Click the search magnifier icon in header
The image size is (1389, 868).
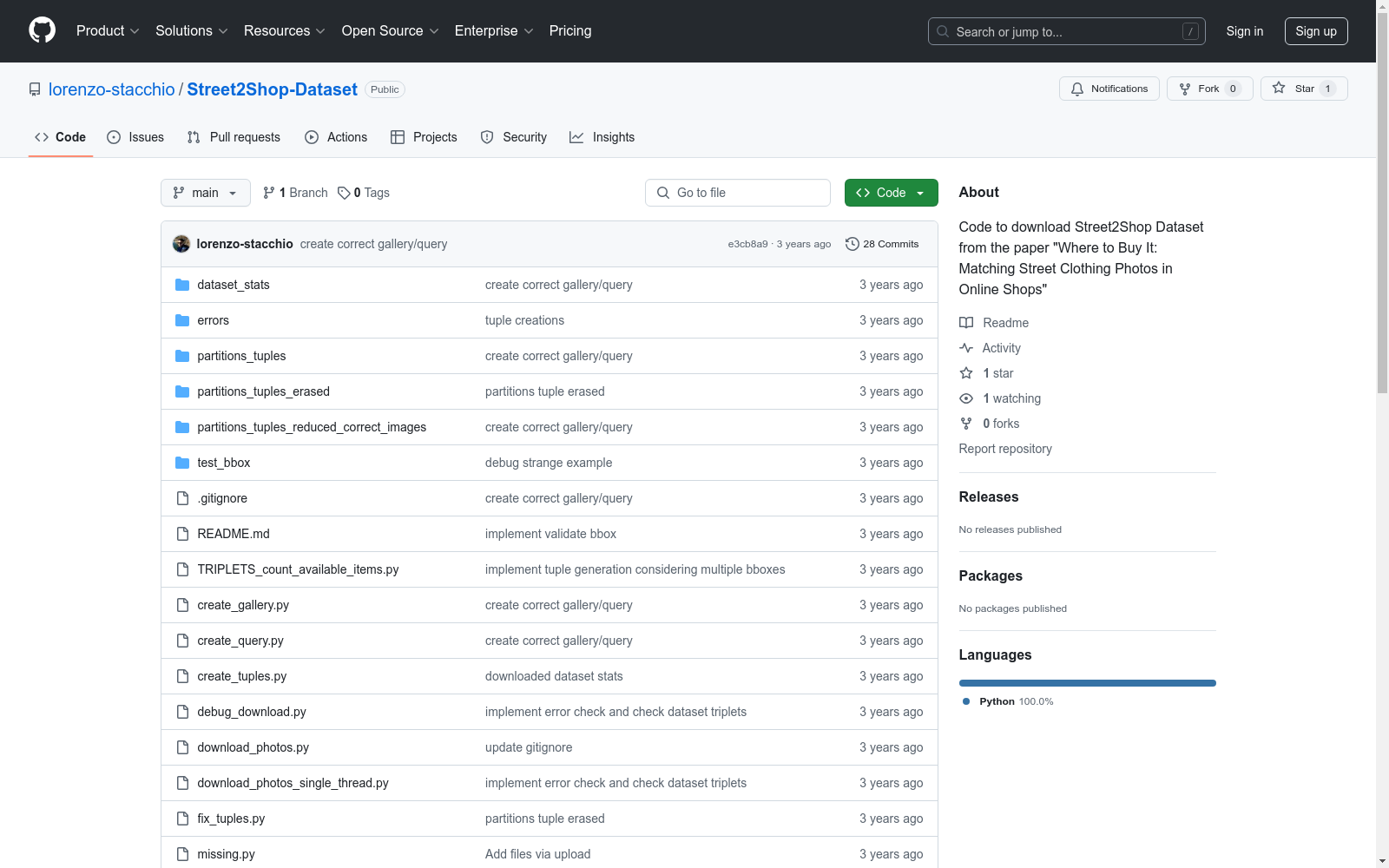[943, 31]
